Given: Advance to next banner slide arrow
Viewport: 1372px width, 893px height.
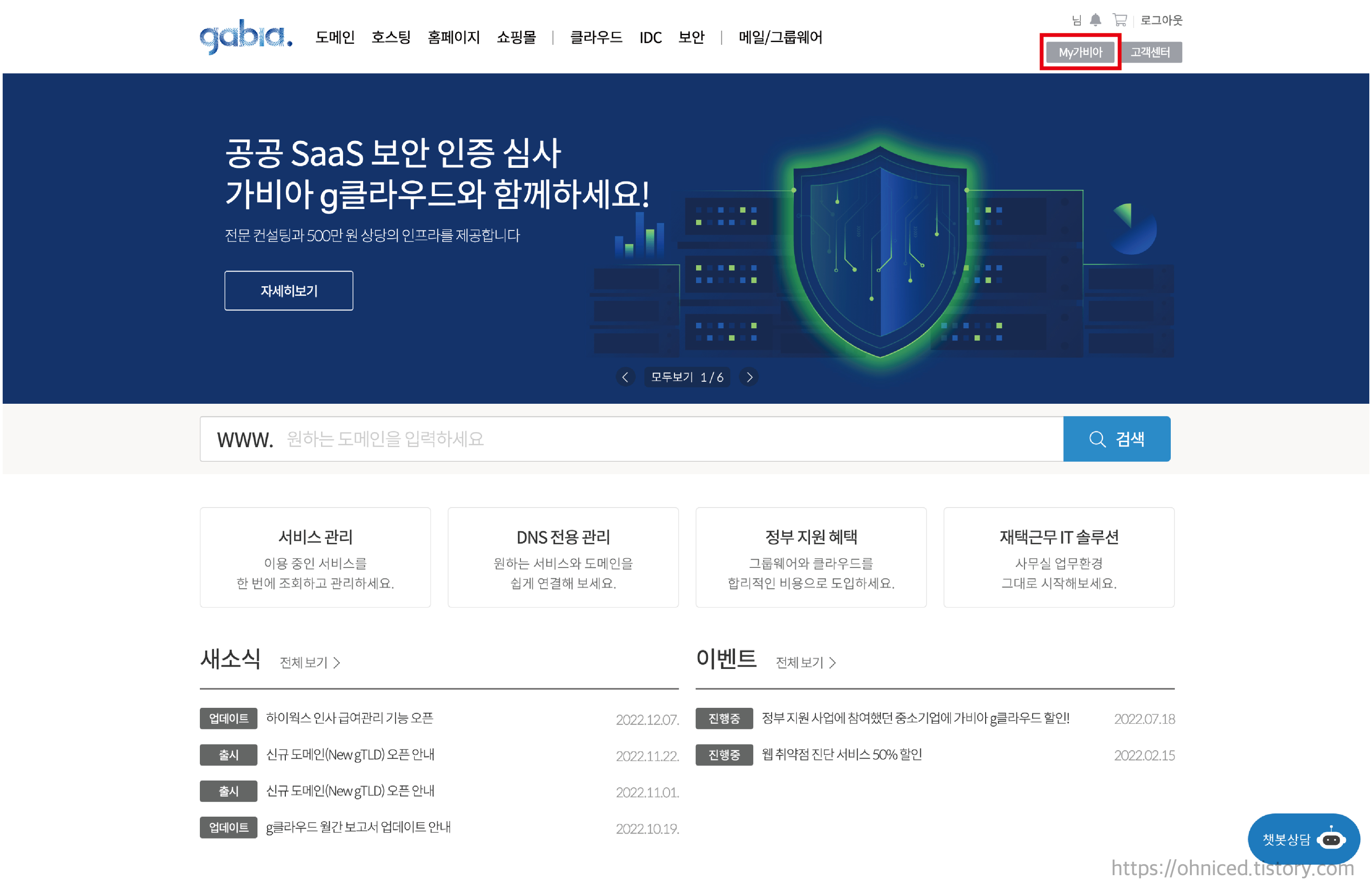Looking at the screenshot, I should pyautogui.click(x=749, y=377).
